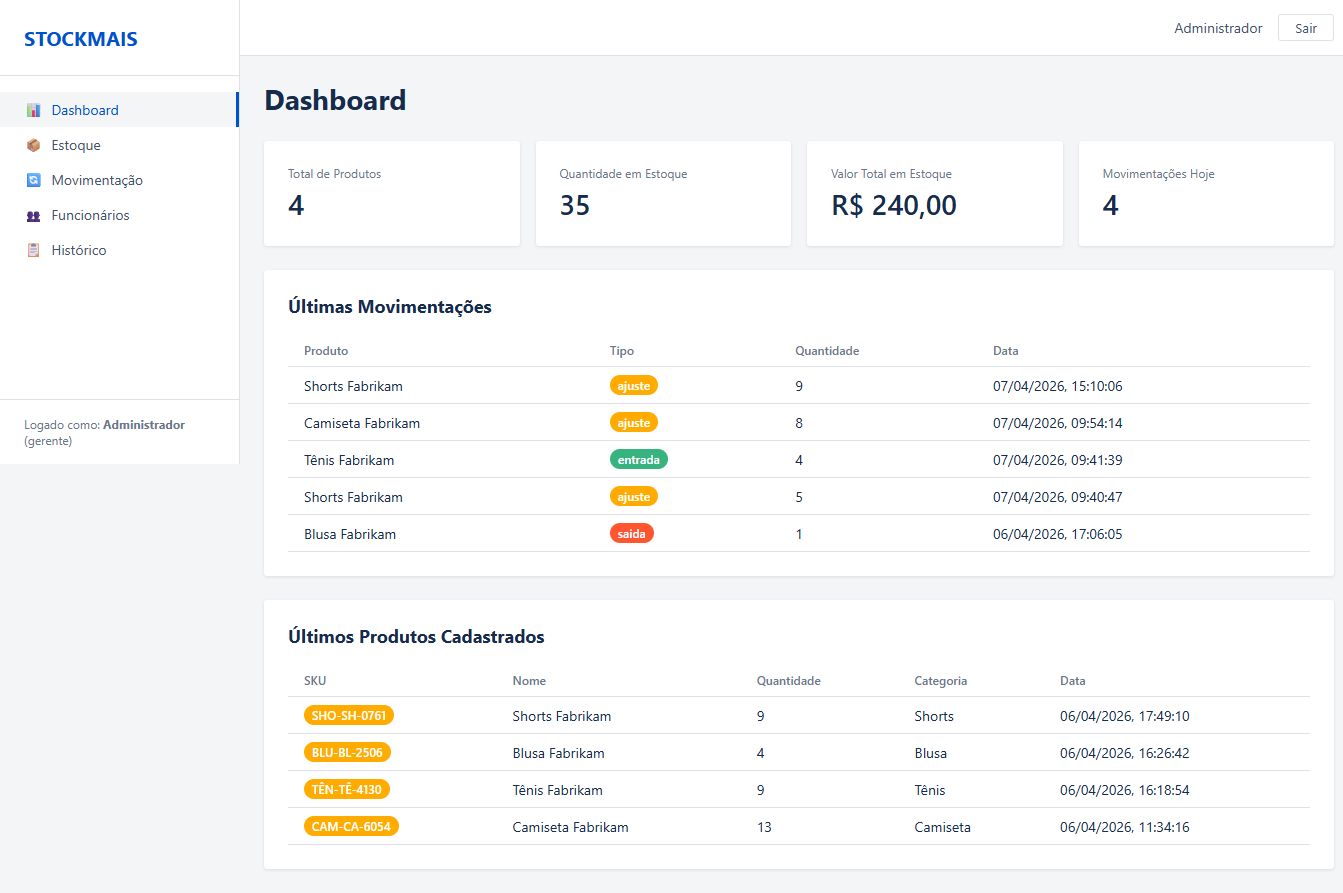Click the orange ajuste badge for Shorts Fabrikam
The height and width of the screenshot is (893, 1343).
coord(633,385)
